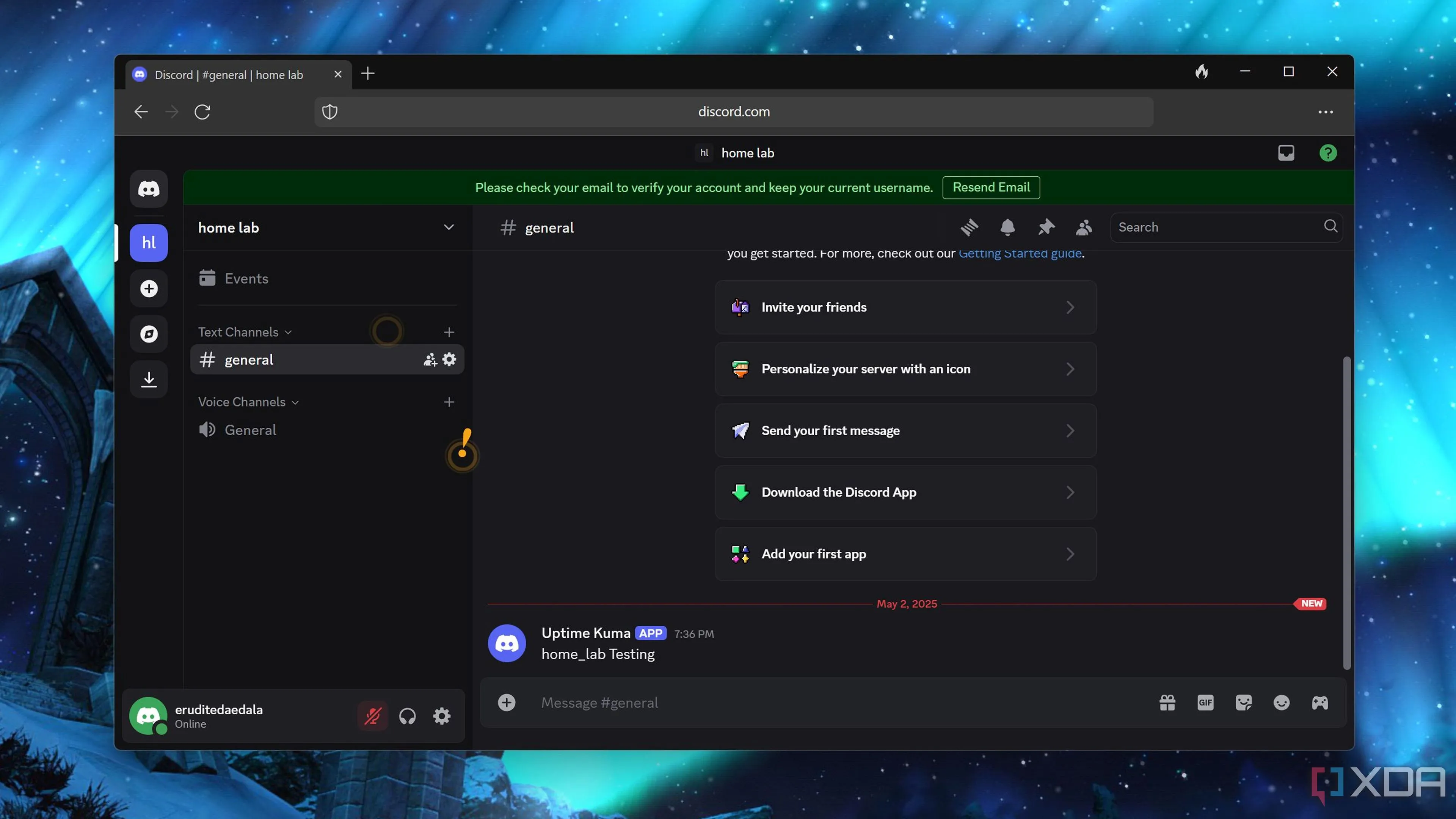Image resolution: width=1456 pixels, height=819 pixels.
Task: Expand Add your first app card
Action: tap(905, 554)
